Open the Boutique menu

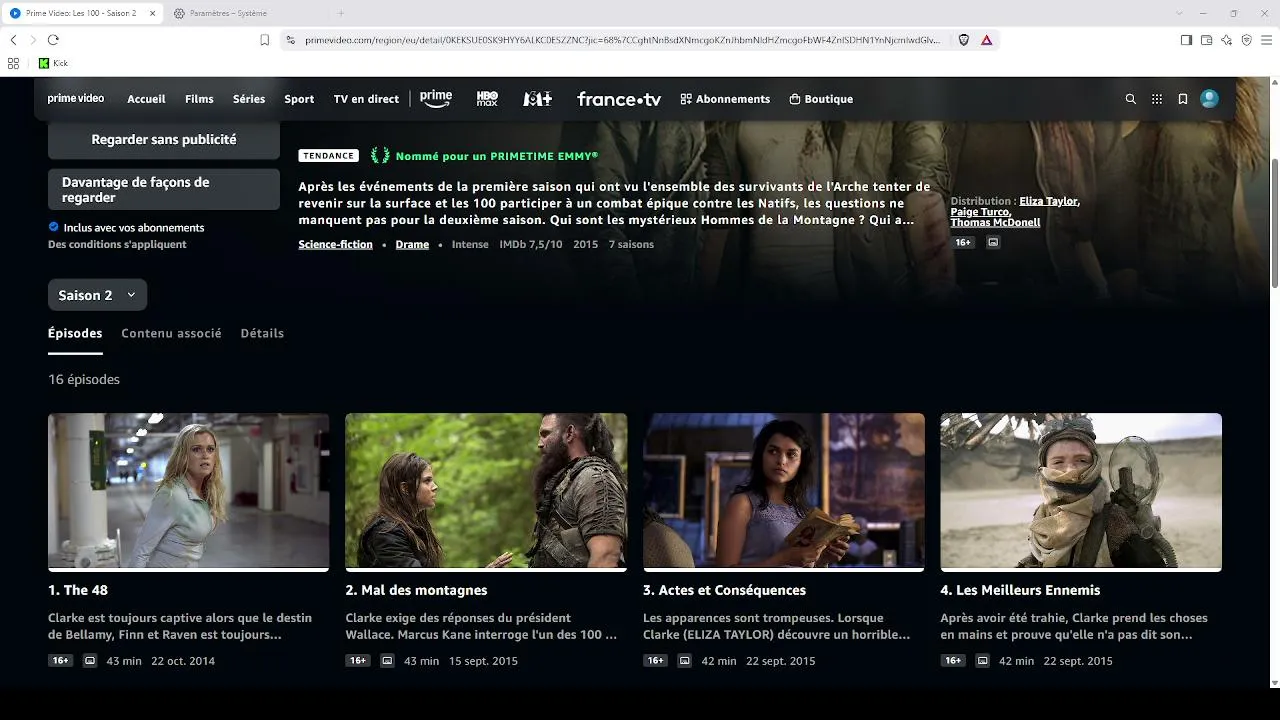(x=821, y=99)
